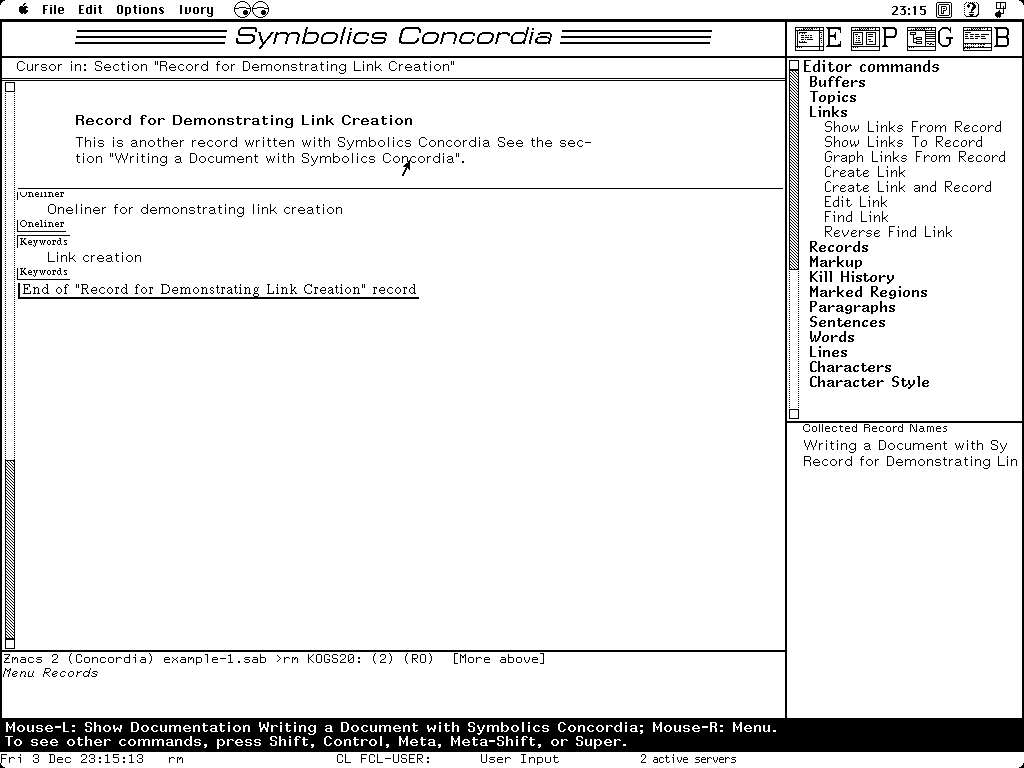Click the Oneliner marker below the oneliner text
1024x768 pixels.
(42, 224)
